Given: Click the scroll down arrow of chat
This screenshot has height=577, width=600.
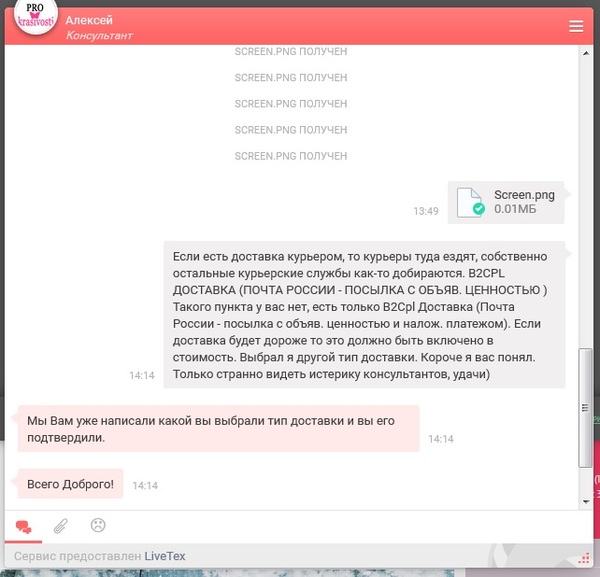Looking at the screenshot, I should [x=586, y=502].
